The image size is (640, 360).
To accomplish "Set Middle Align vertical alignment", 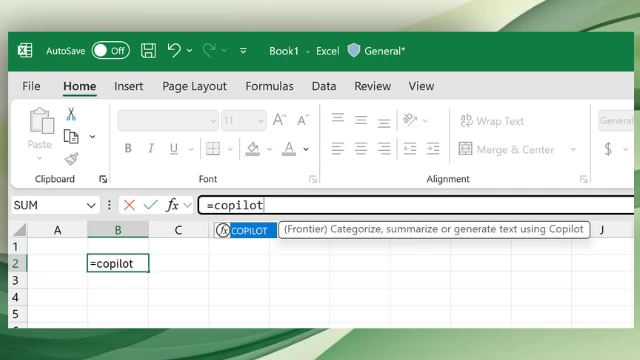I will coord(361,120).
